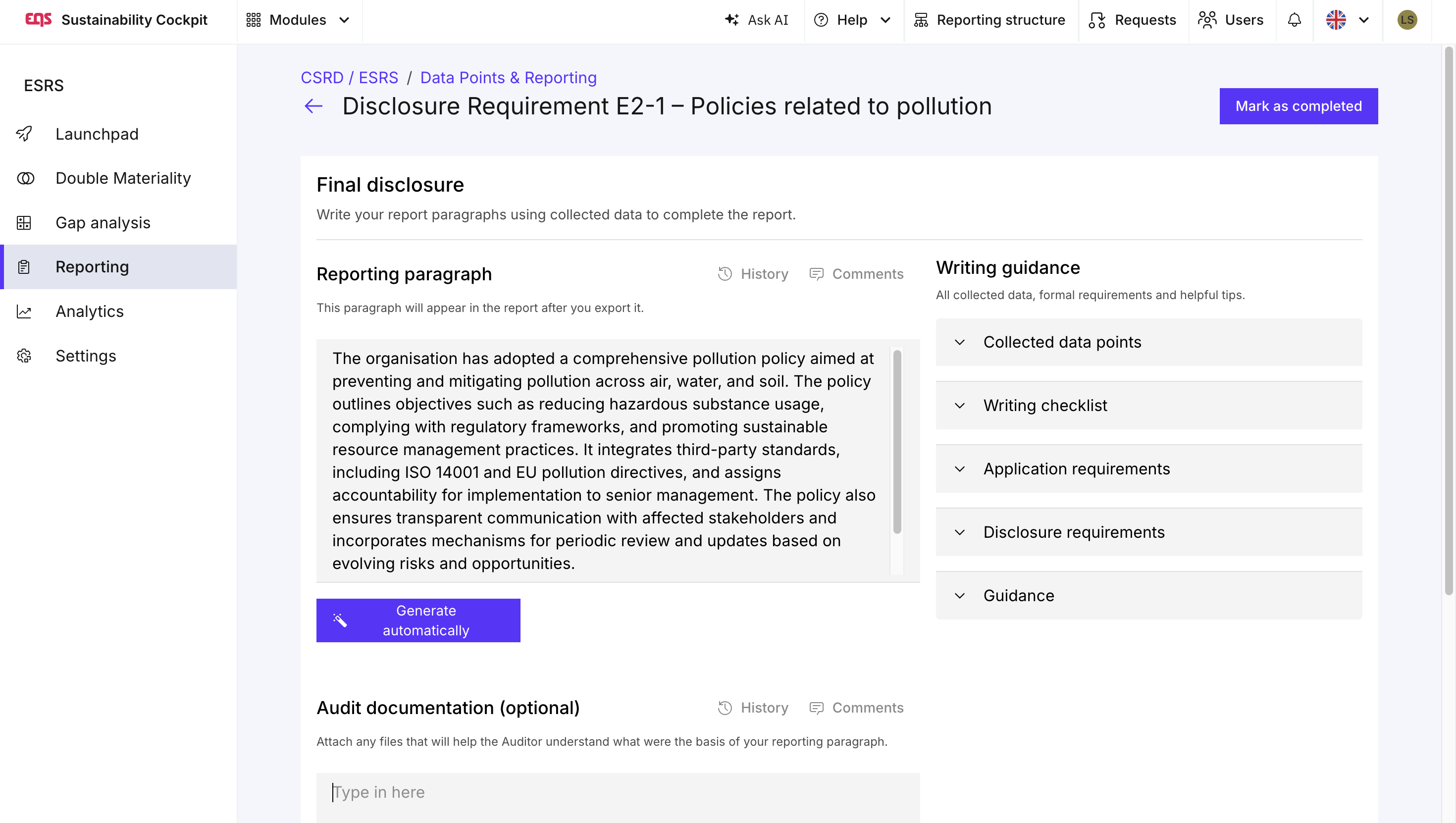Expand Writing checklist section
The width and height of the screenshot is (1456, 823).
1148,405
